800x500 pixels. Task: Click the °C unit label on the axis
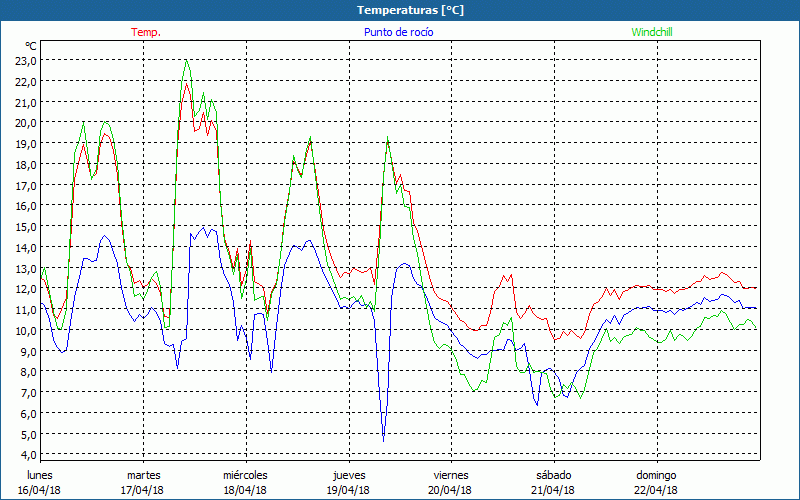(31, 46)
